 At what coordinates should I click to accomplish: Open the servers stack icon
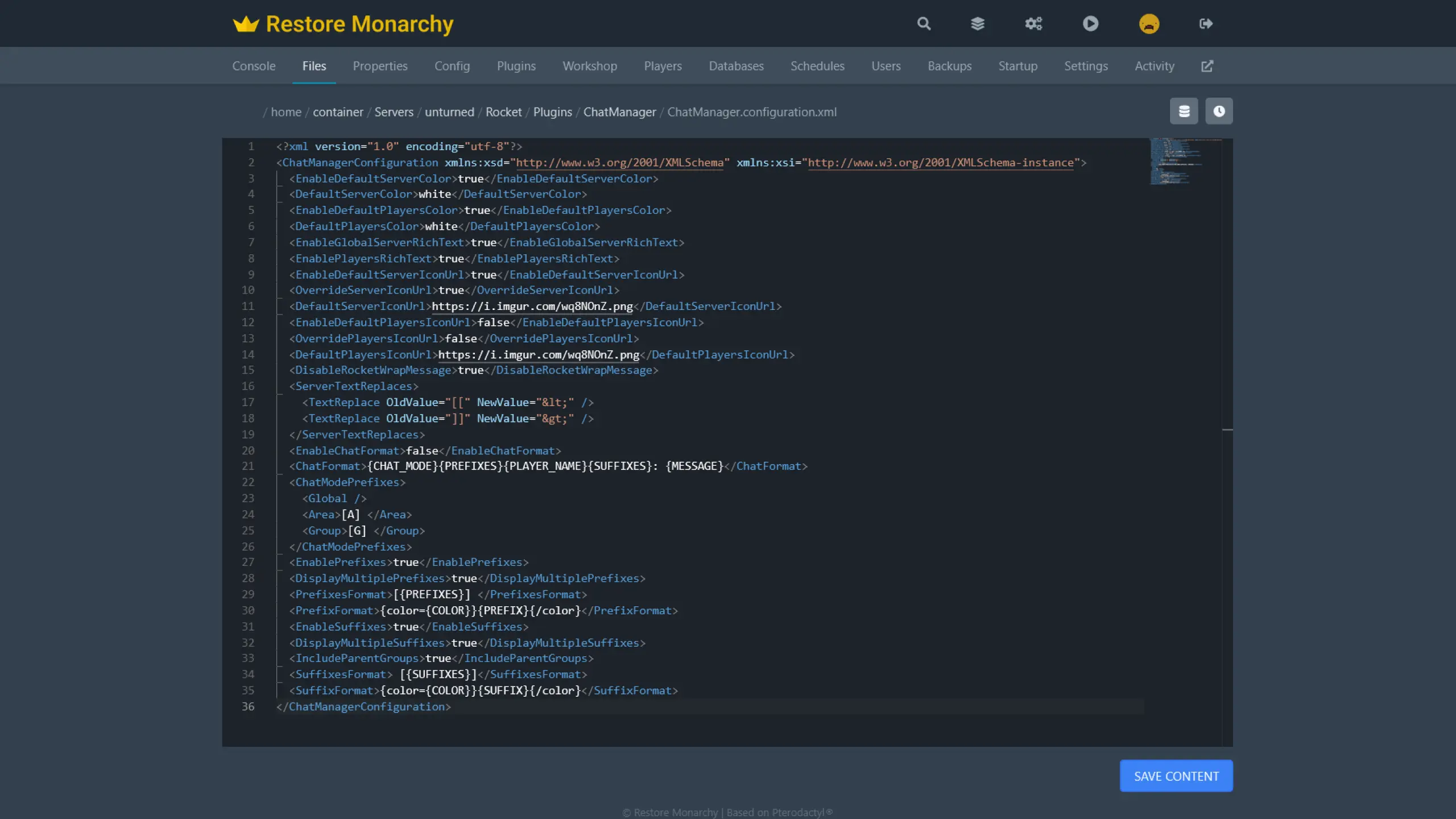pos(977,23)
